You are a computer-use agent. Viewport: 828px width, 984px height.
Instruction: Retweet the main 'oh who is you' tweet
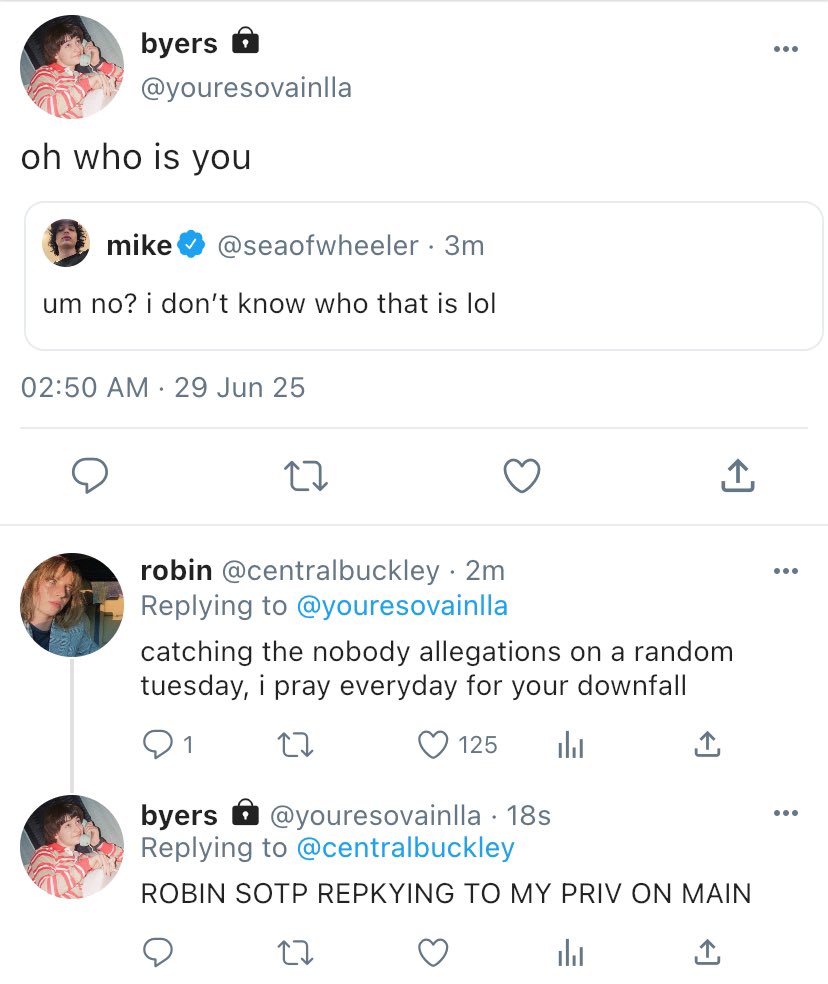coord(307,476)
